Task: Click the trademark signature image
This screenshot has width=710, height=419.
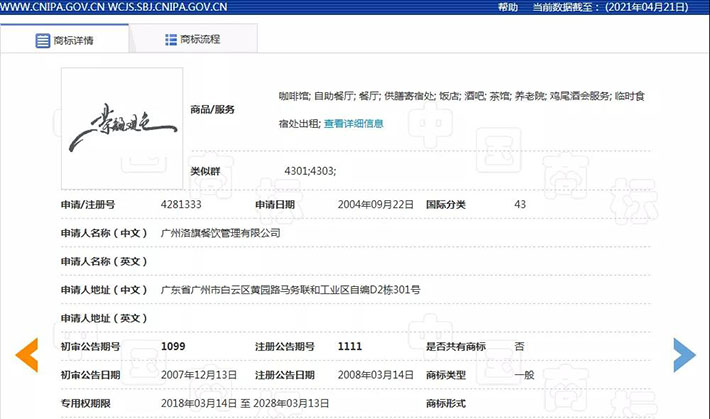Action: (122, 129)
